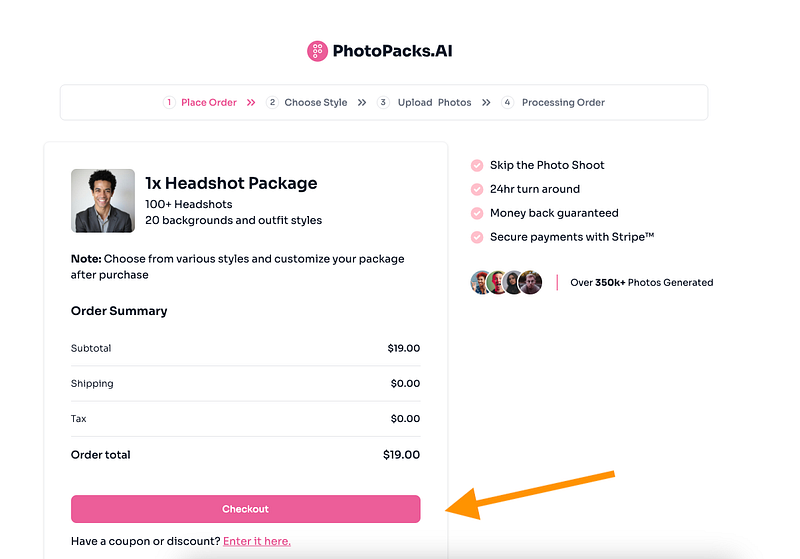Click the Order total amount $19.00
The height and width of the screenshot is (559, 800).
tap(401, 455)
